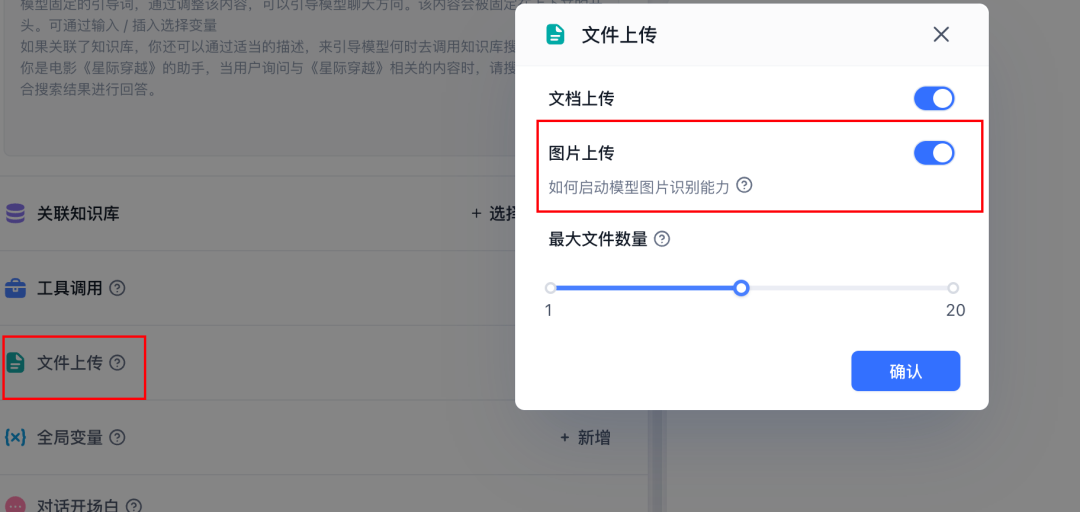Set slider to maximum value 20
Viewport: 1080px width, 512px height.
click(x=953, y=288)
